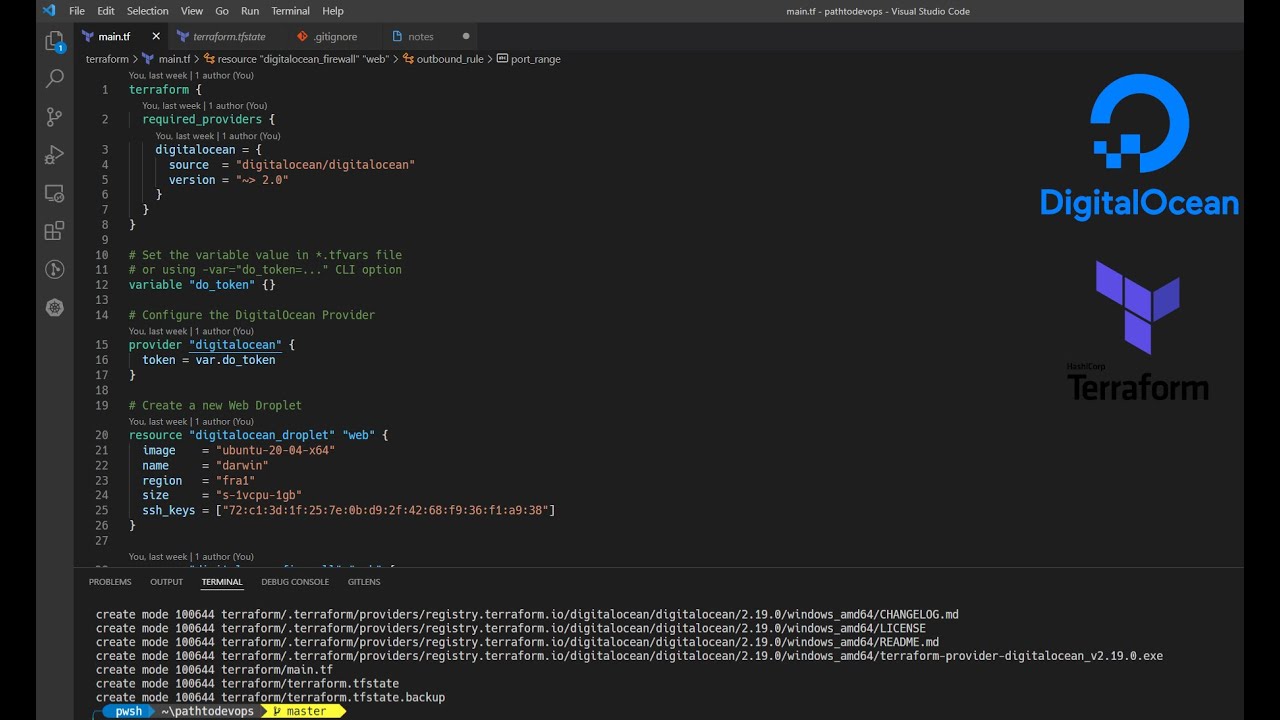Click the comment "# Configure the DigitalOcean Provider"
Image resolution: width=1280 pixels, height=720 pixels.
pos(252,315)
